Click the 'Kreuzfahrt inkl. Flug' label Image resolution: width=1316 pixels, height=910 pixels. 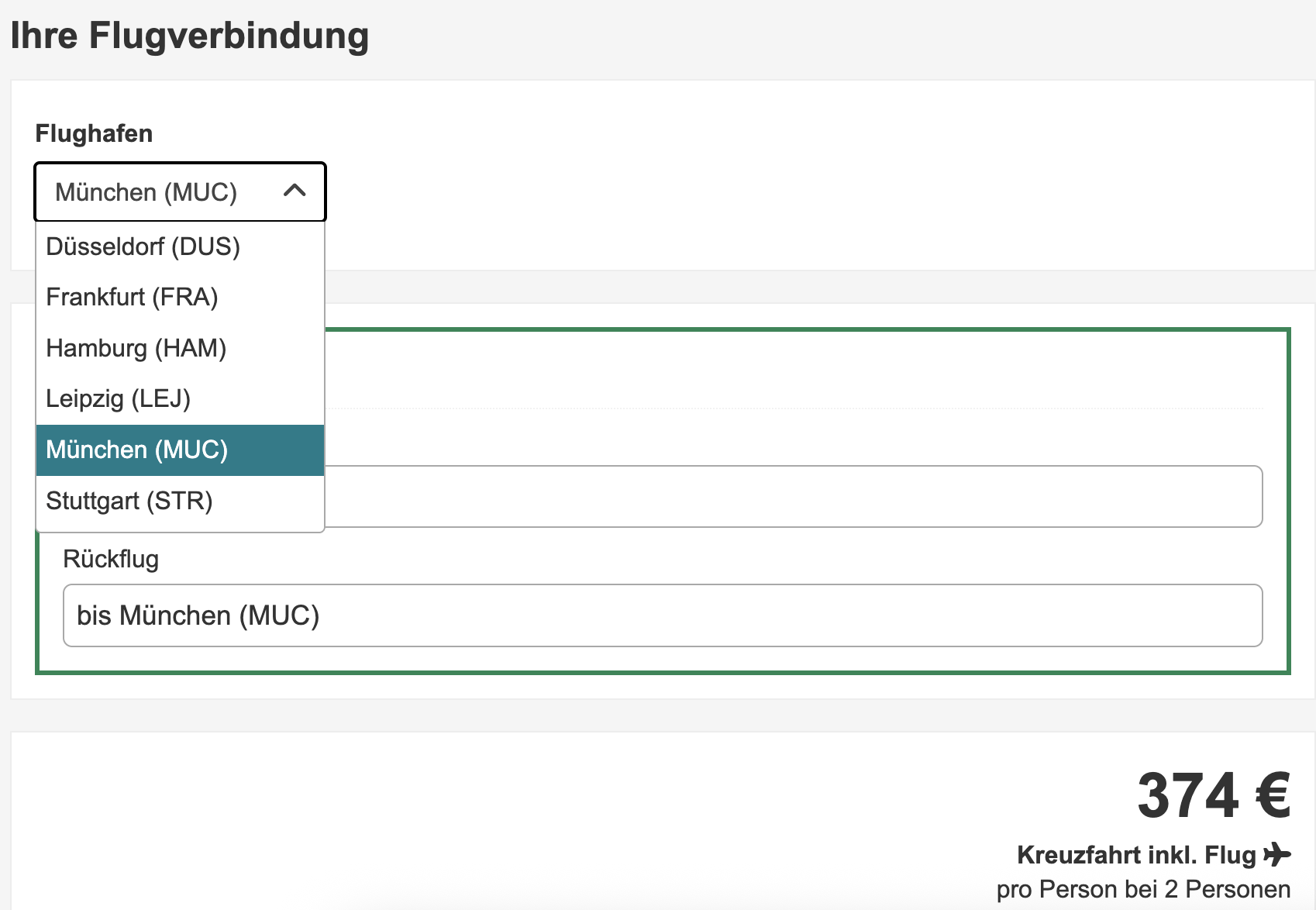click(x=1136, y=855)
